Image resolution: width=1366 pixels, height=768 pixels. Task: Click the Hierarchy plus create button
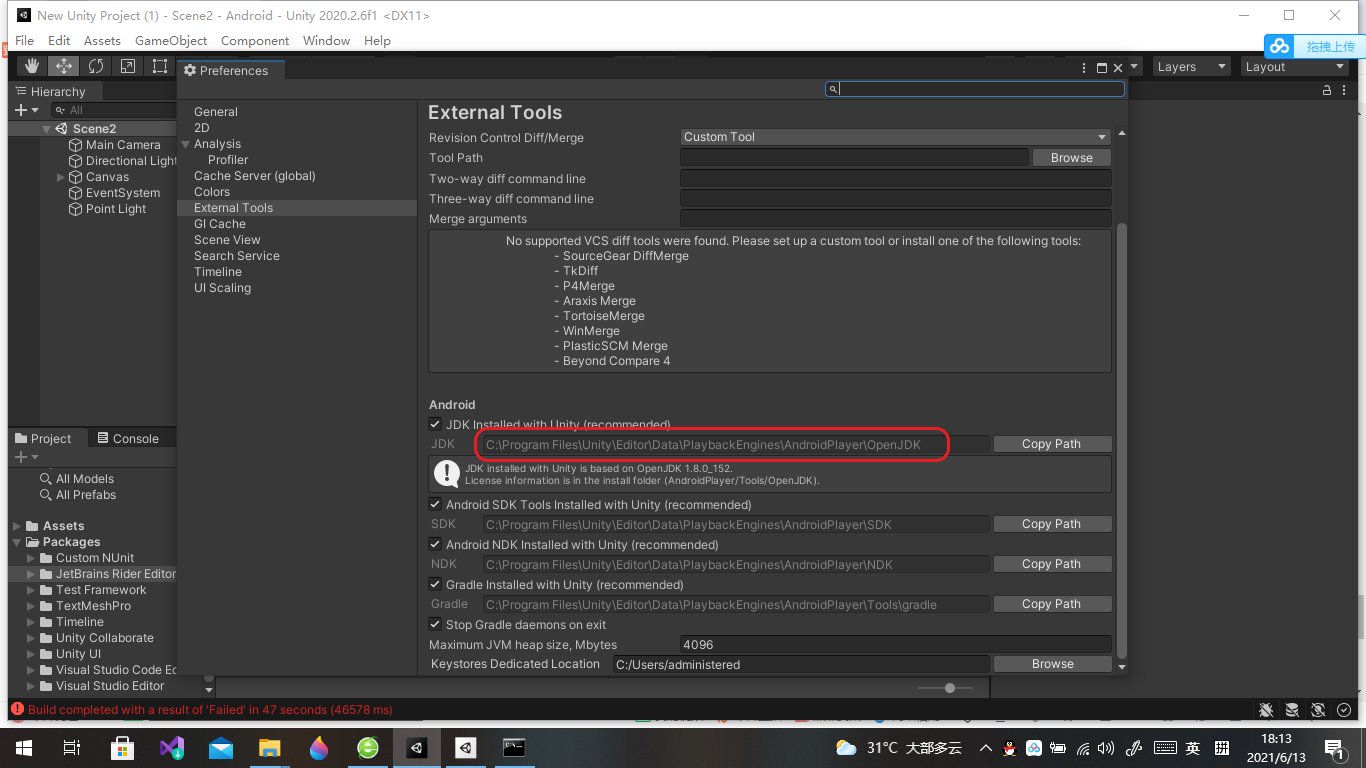26,110
